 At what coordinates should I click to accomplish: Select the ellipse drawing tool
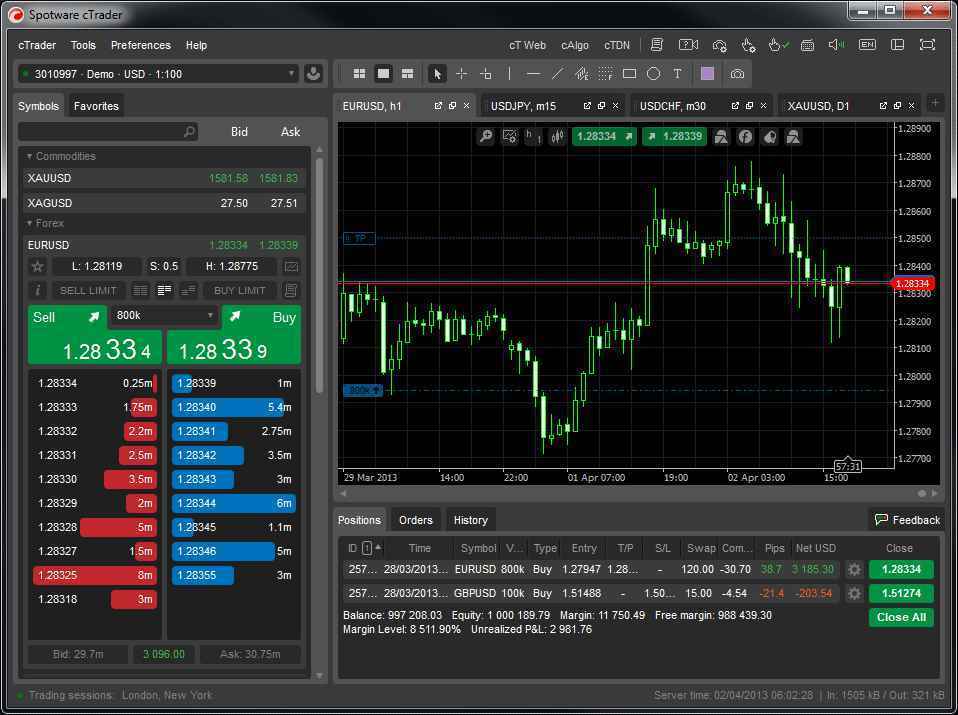[654, 73]
